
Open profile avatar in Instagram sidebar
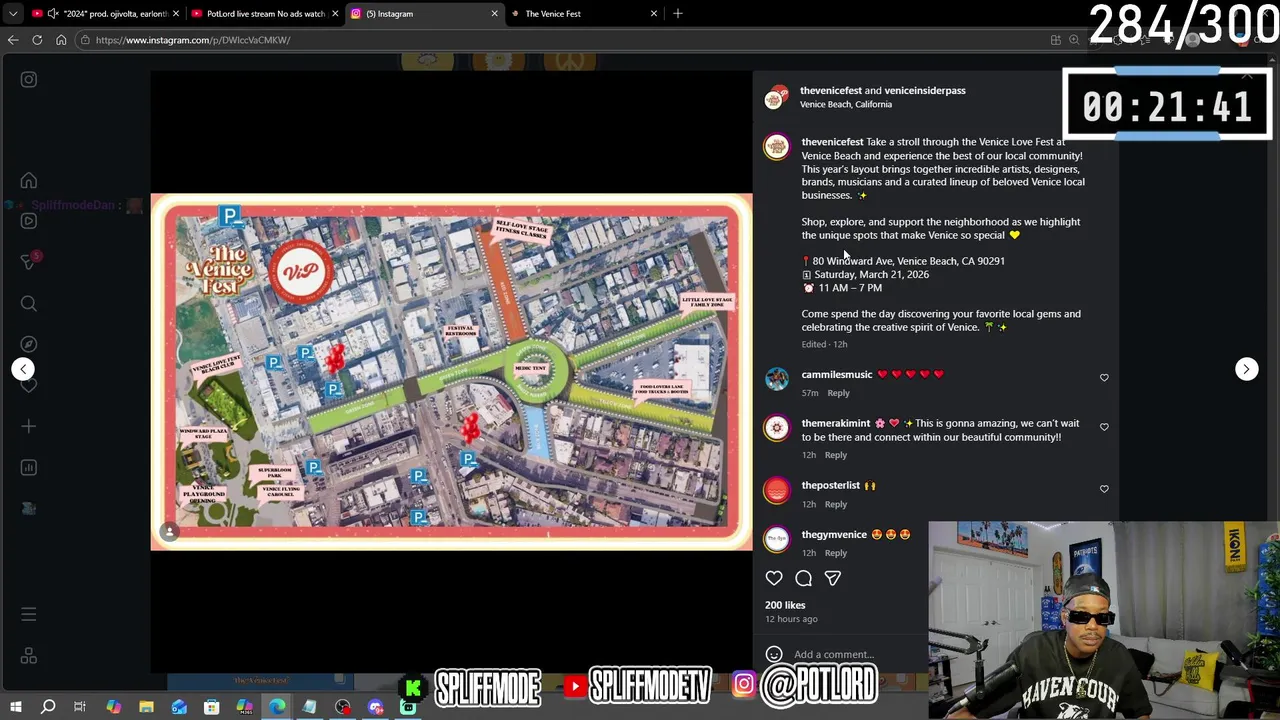[x=29, y=508]
